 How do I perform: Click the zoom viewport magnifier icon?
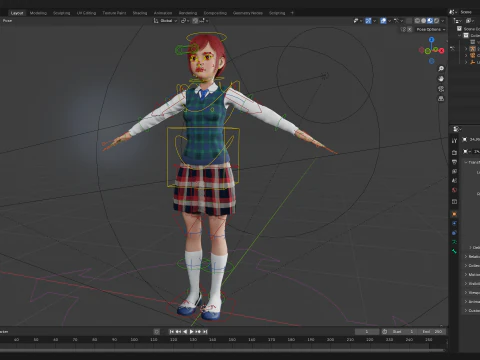[441, 69]
